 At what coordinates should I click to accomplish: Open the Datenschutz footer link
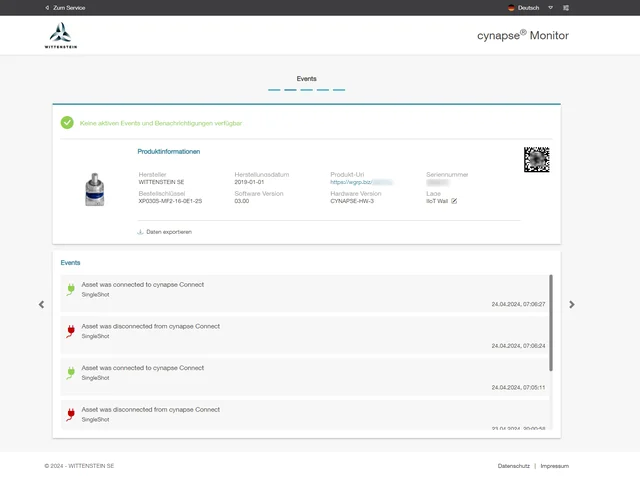(x=514, y=466)
